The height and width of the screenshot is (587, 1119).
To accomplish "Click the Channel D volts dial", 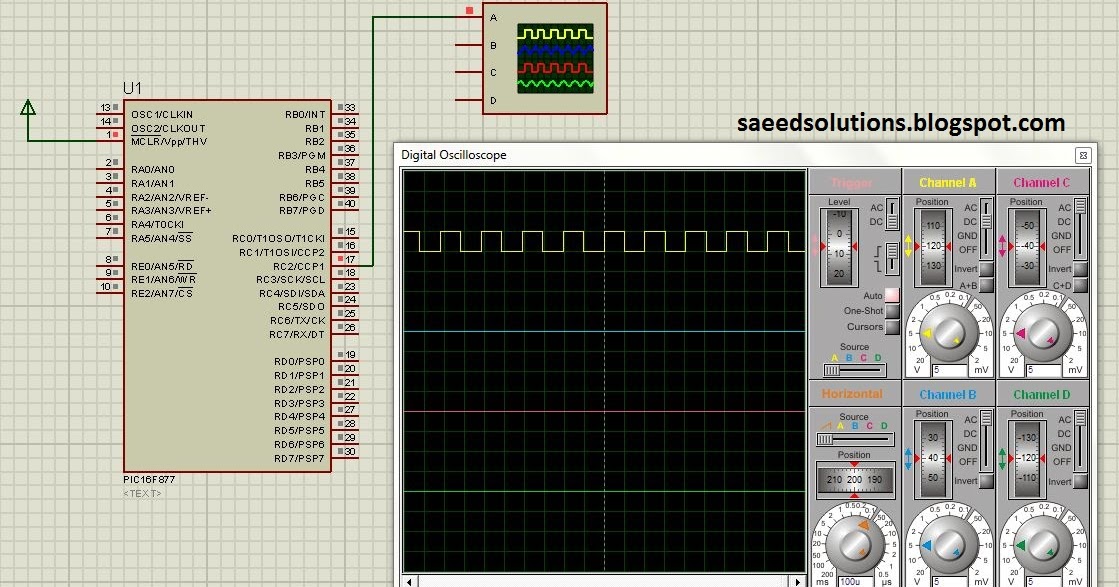I will [x=1043, y=545].
